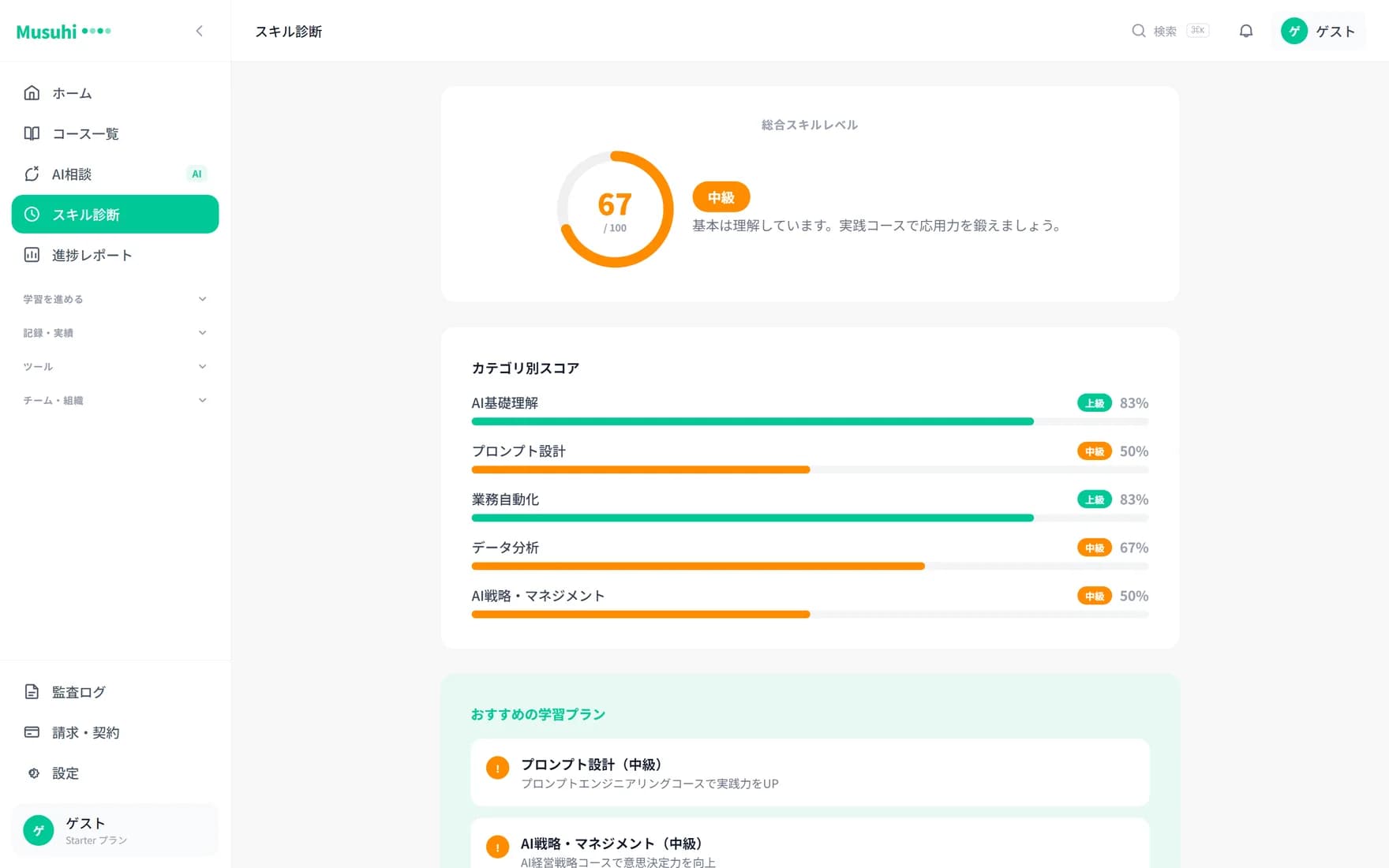Viewport: 1389px width, 868px height.
Task: Click the large 中級 overall level badge
Action: coord(721,197)
